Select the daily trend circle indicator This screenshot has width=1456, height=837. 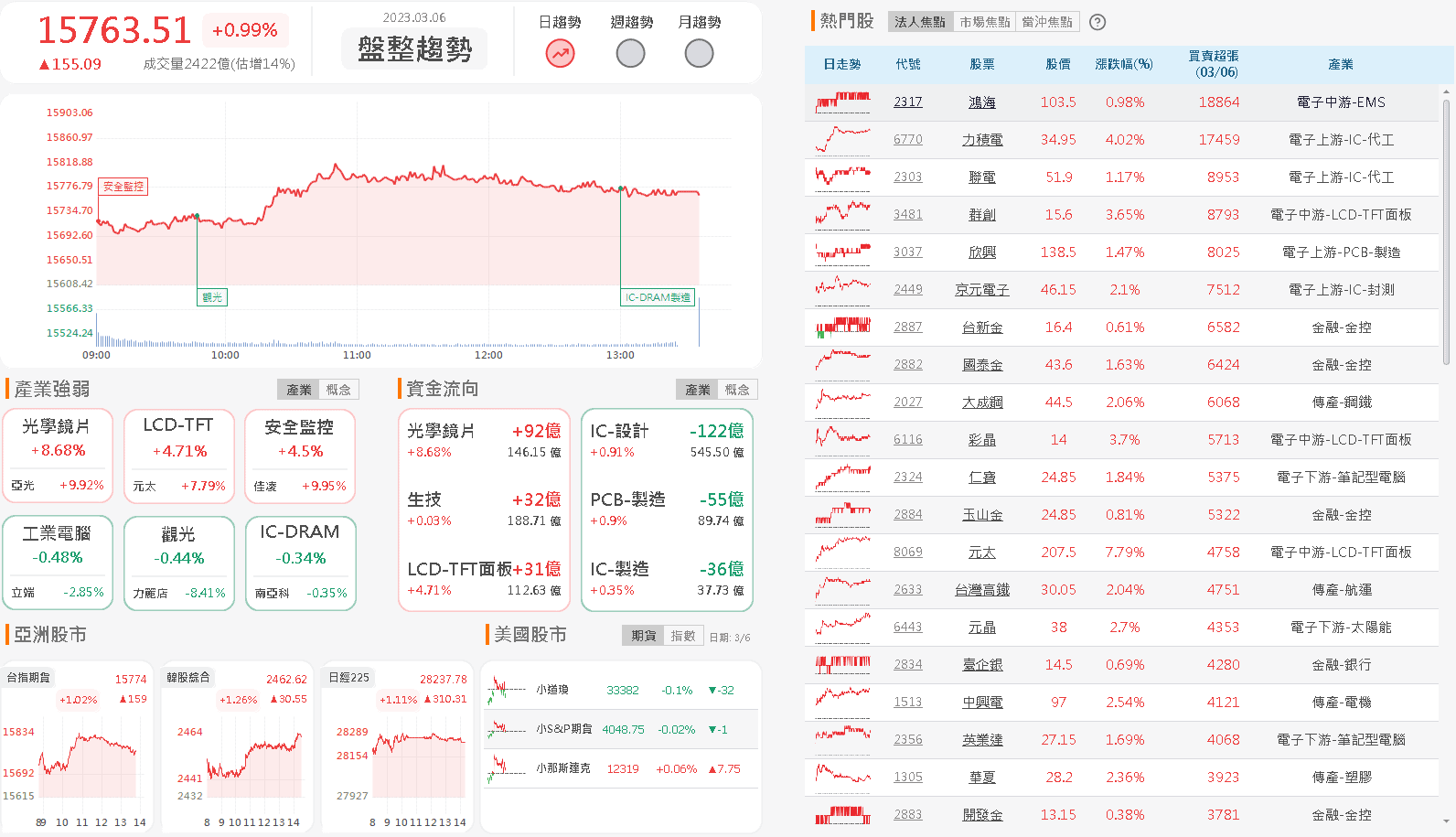coord(560,54)
